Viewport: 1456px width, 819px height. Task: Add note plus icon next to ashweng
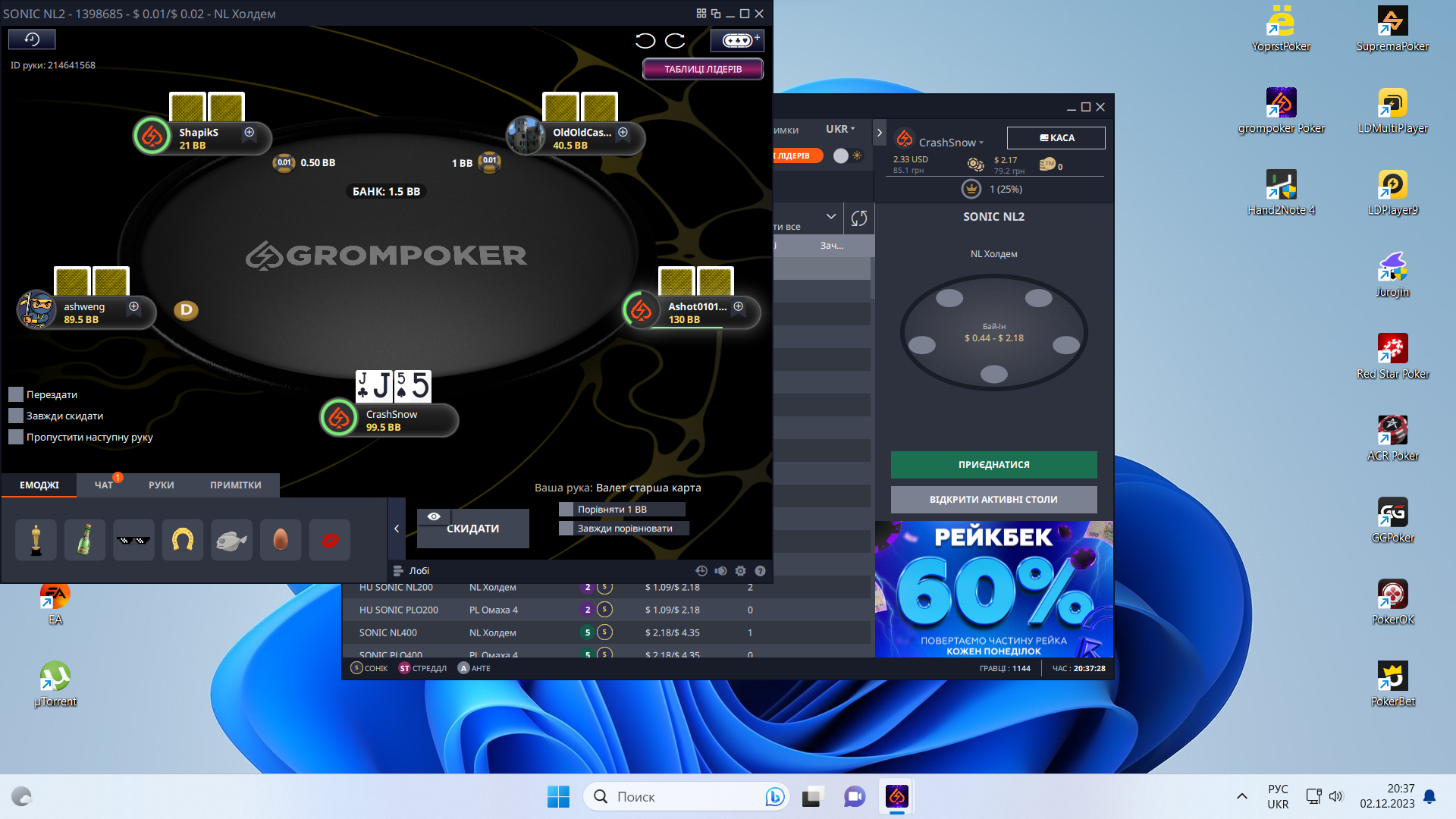(133, 306)
